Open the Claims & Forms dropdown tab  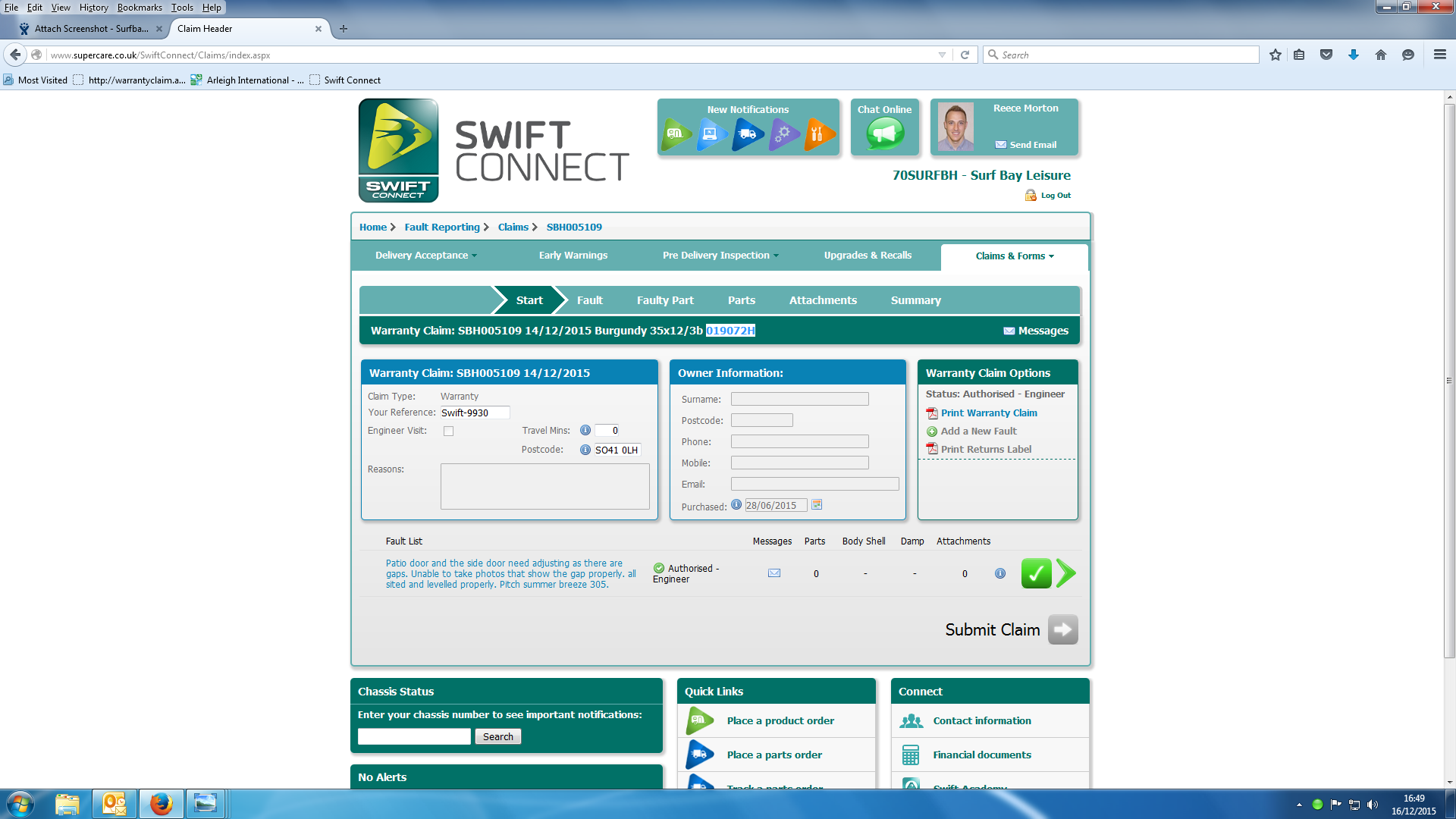point(1014,256)
